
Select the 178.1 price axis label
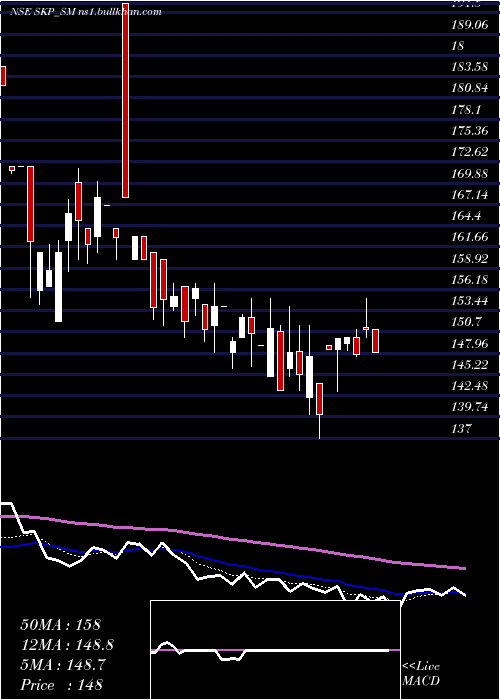[466, 109]
